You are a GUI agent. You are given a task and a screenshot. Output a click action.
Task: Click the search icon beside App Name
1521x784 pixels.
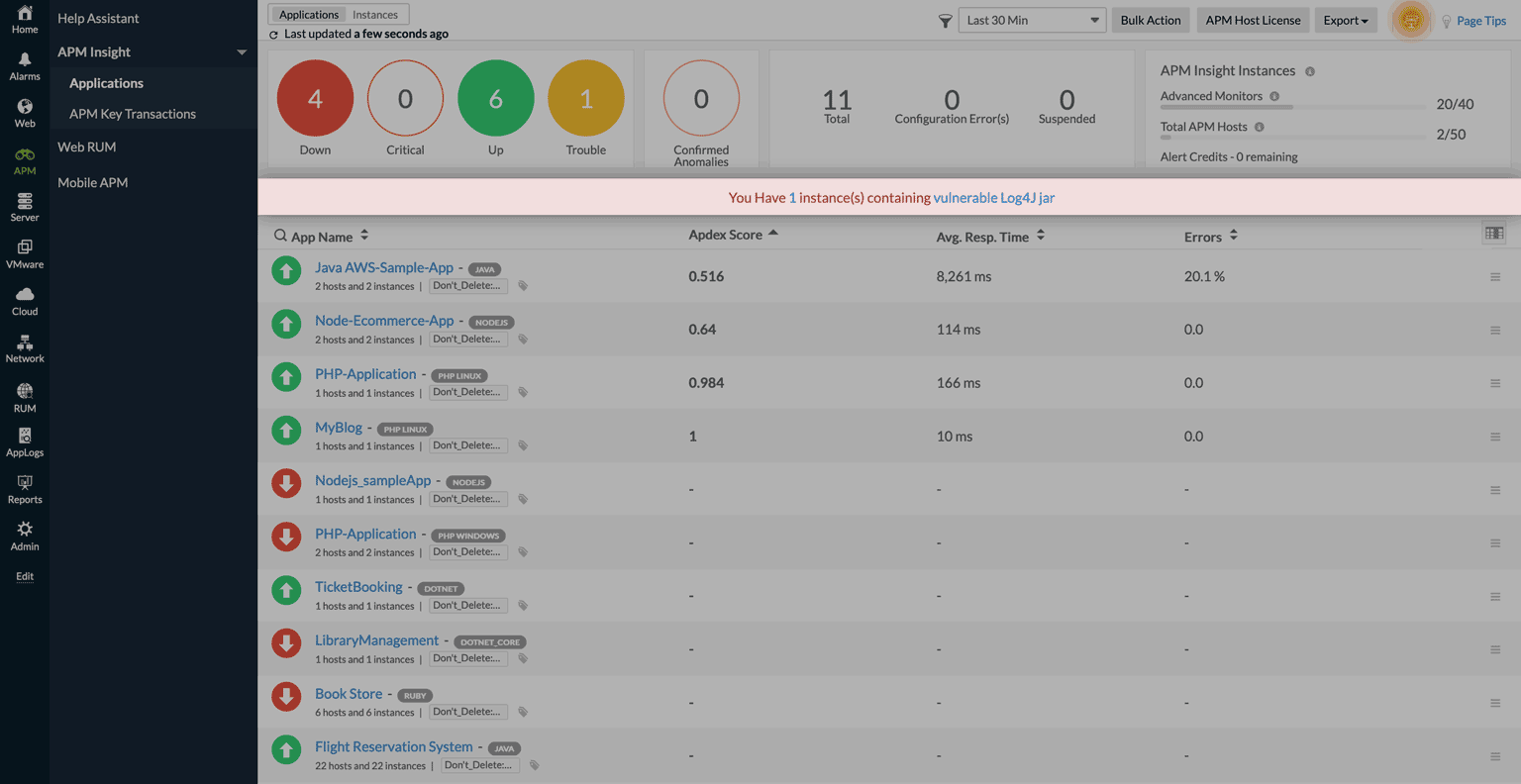point(280,236)
